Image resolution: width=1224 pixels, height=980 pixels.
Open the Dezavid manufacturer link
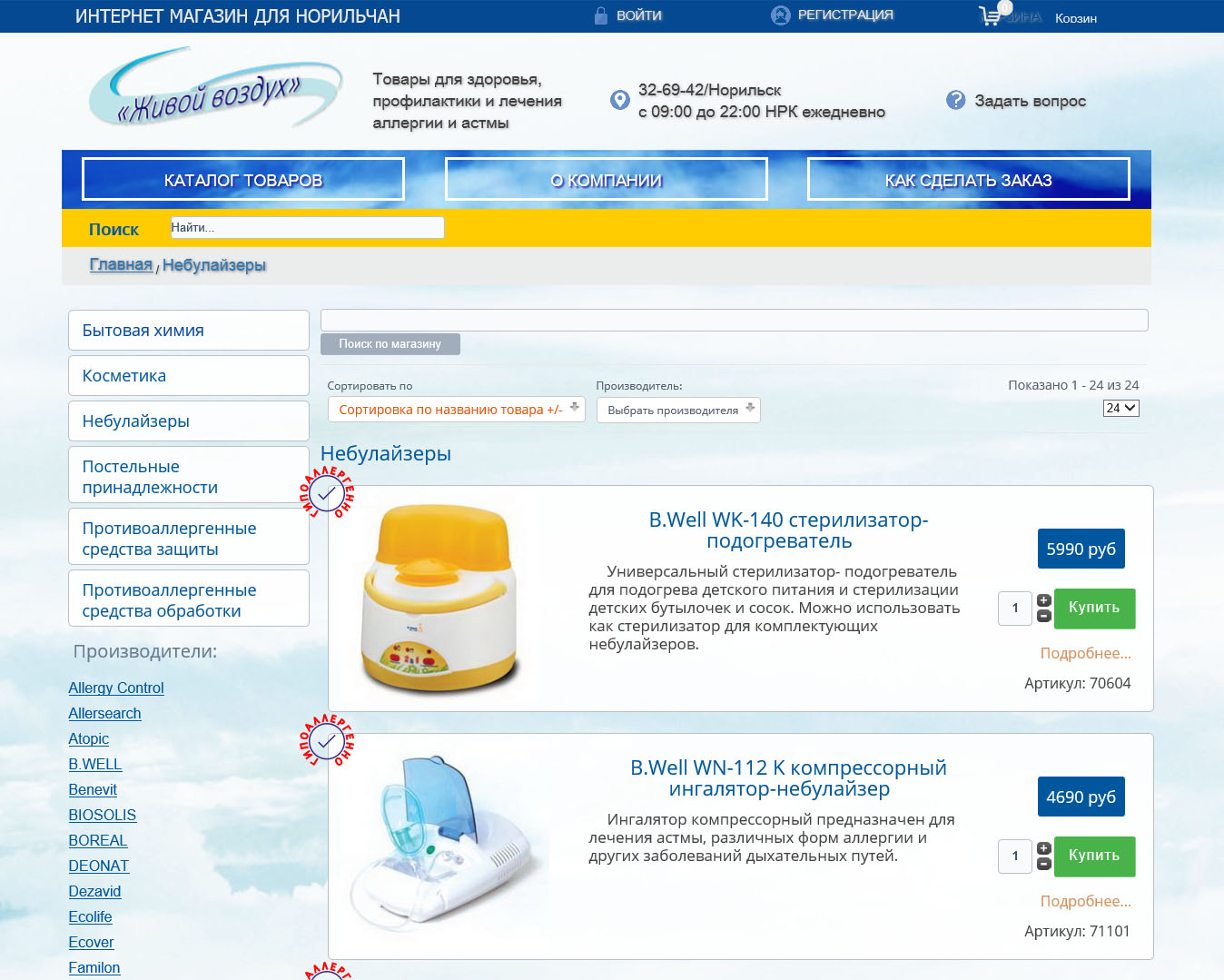[x=94, y=892]
